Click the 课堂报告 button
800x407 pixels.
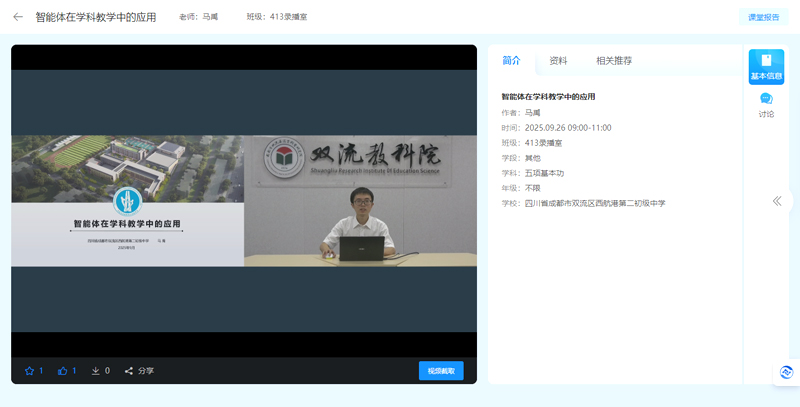(x=763, y=17)
